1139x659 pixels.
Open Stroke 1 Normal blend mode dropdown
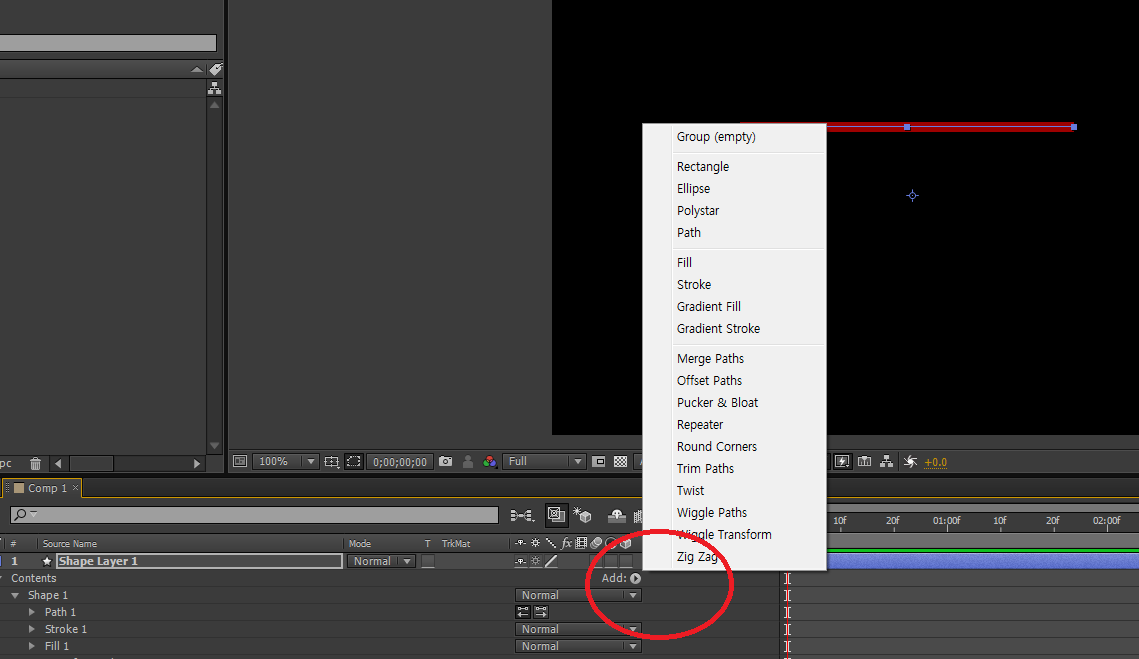578,629
